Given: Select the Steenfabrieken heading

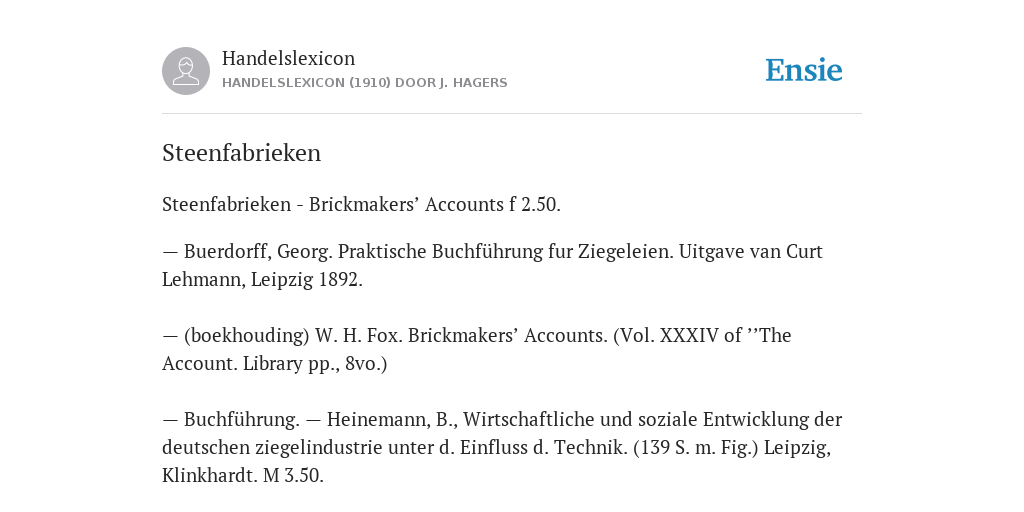Looking at the screenshot, I should (242, 153).
